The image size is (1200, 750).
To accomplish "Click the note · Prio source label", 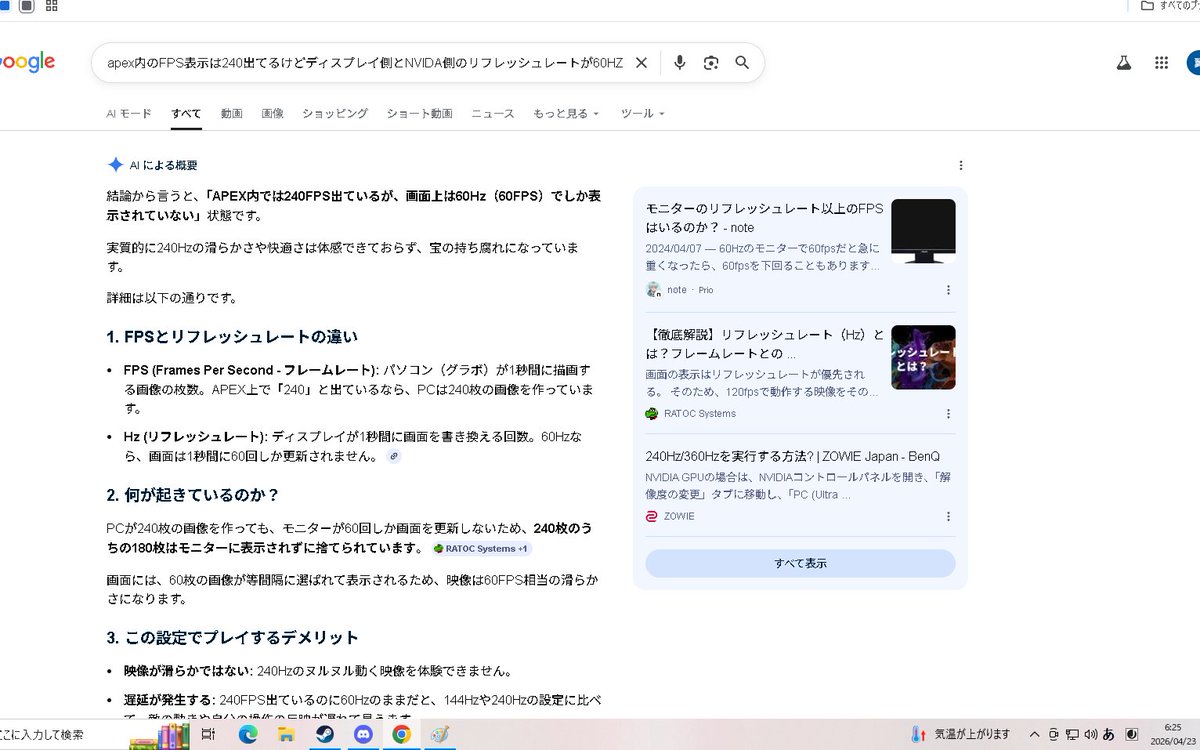I will 690,290.
